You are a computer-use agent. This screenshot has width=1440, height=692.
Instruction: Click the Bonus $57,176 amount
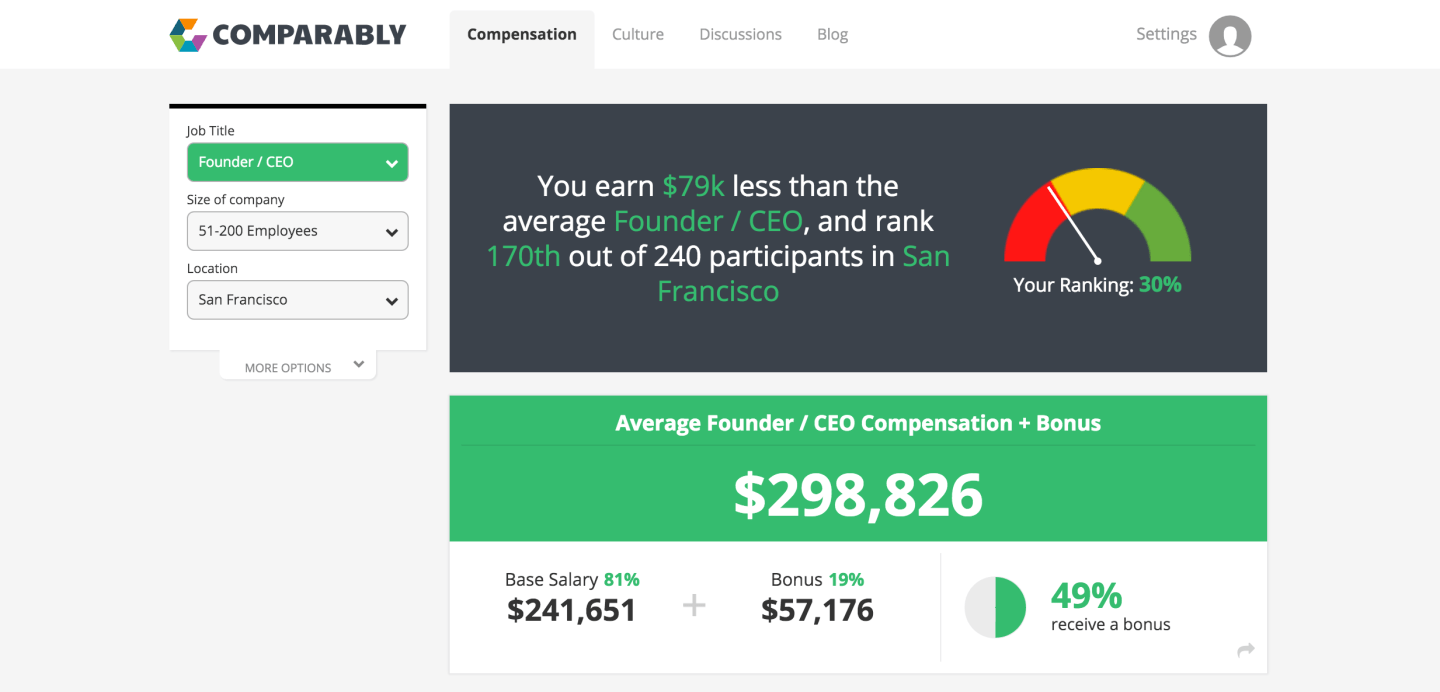click(x=817, y=610)
